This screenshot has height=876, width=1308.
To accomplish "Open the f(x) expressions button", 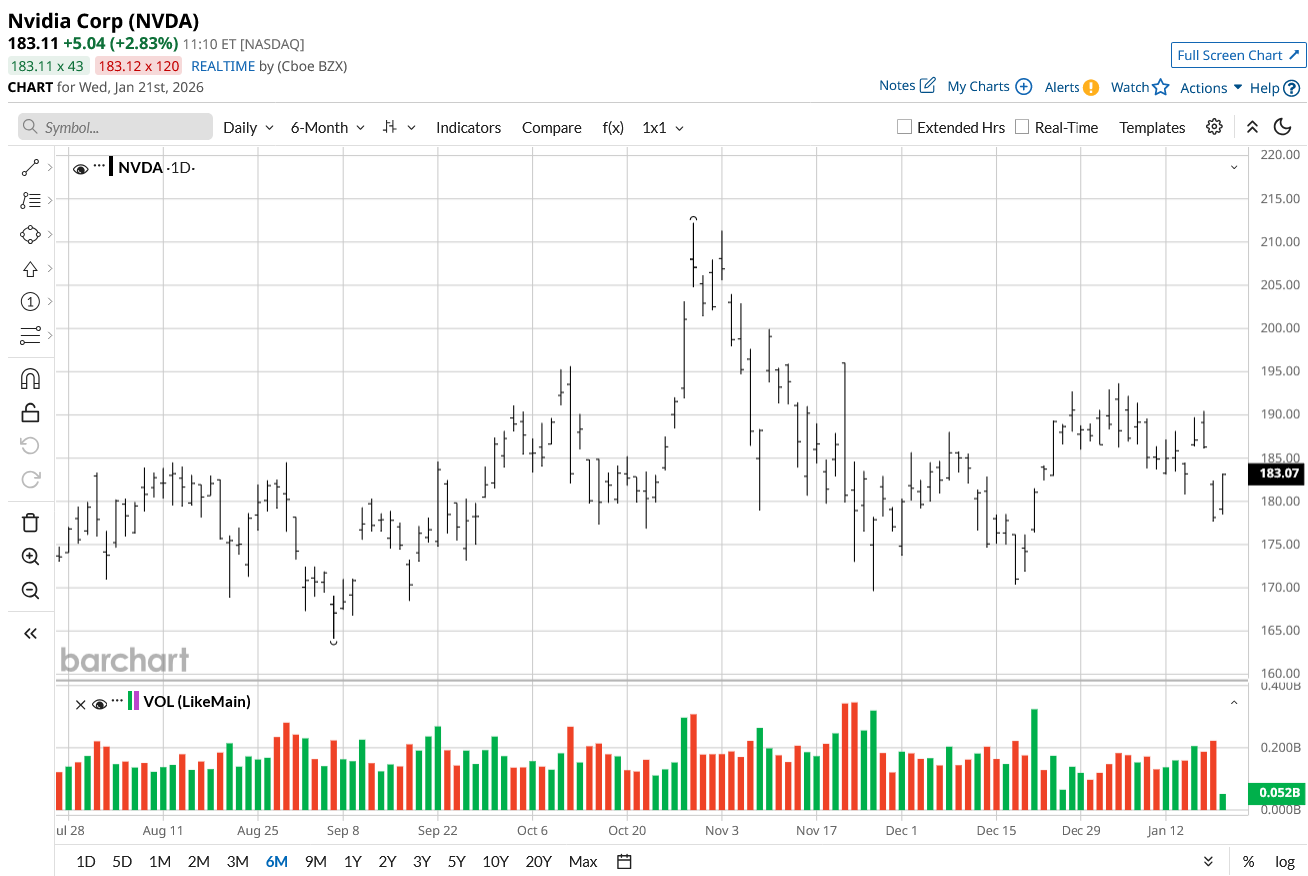I will pyautogui.click(x=612, y=127).
